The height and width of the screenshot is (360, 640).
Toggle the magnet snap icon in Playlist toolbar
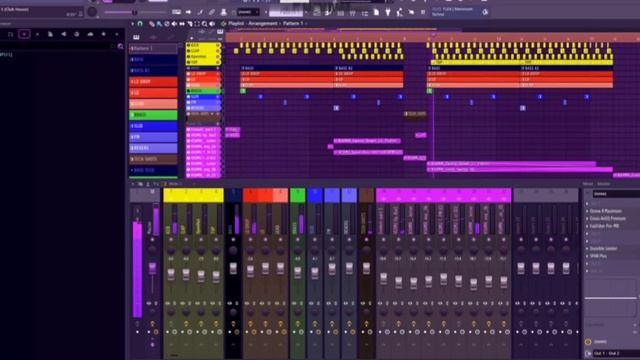pyautogui.click(x=140, y=24)
